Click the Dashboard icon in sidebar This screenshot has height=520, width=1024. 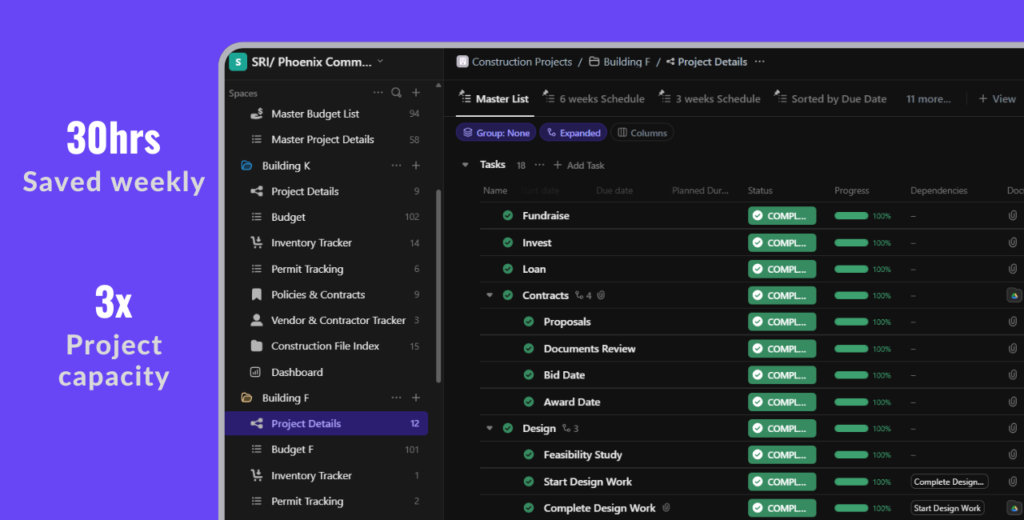coord(254,372)
